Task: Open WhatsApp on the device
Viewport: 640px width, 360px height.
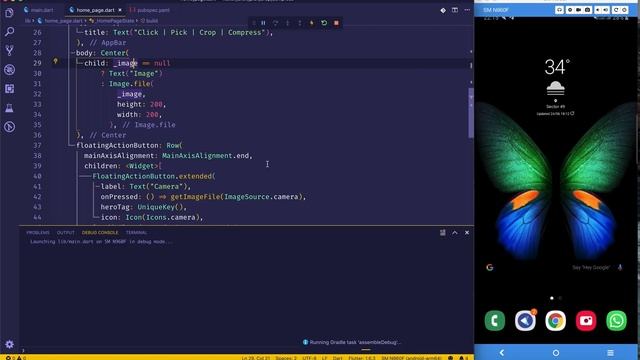Action: [616, 320]
